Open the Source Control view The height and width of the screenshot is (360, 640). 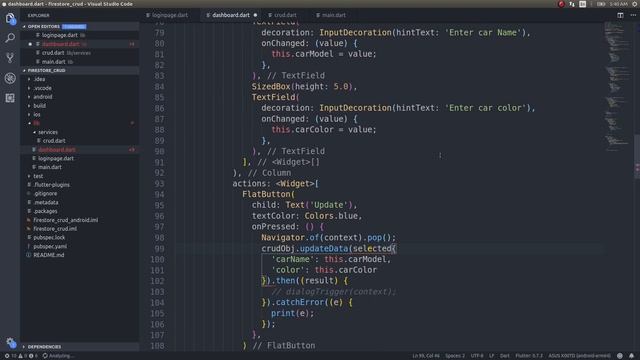(x=10, y=58)
